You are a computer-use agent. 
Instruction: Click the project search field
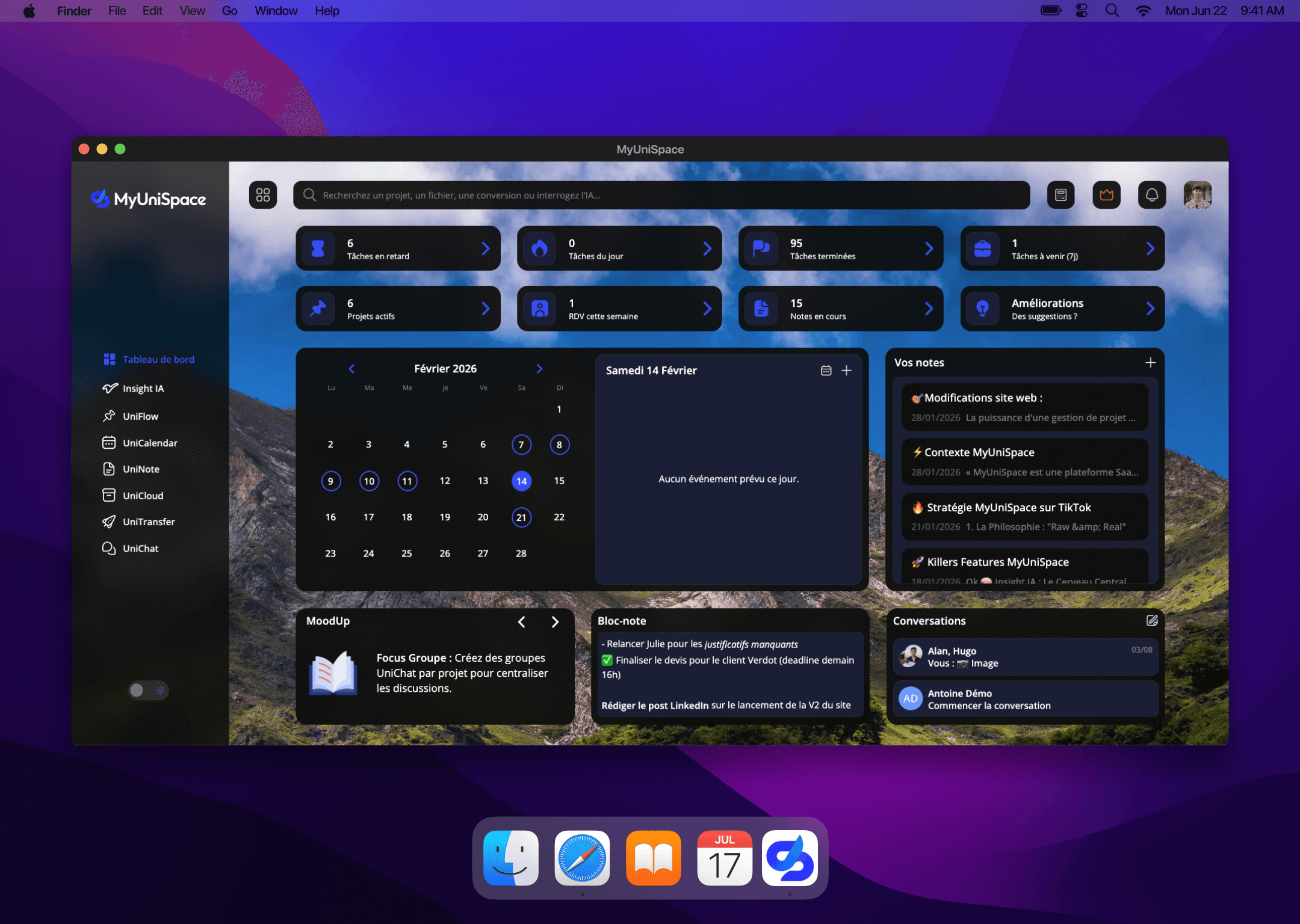pyautogui.click(x=661, y=195)
